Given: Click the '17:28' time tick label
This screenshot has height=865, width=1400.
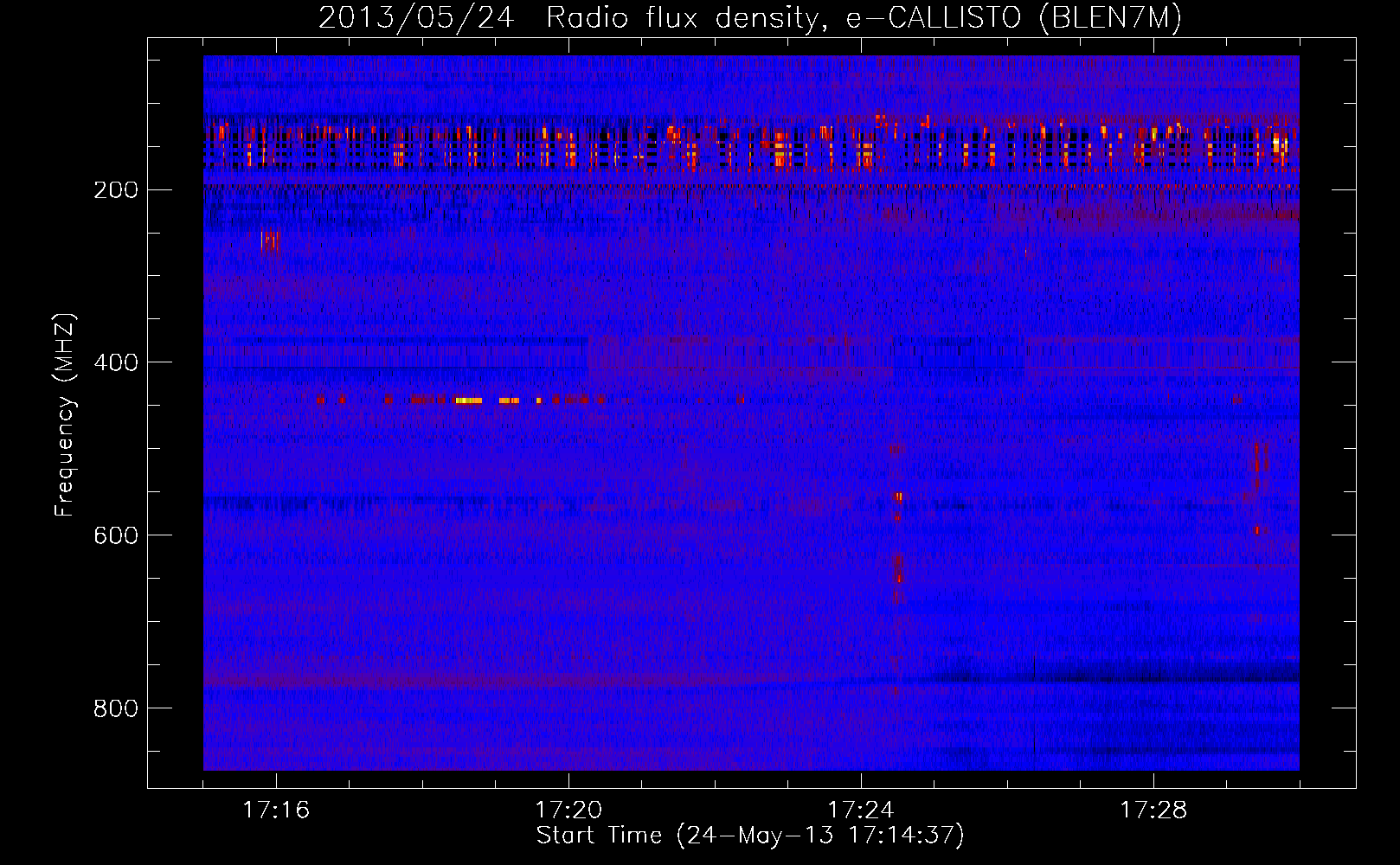Looking at the screenshot, I should (1153, 811).
